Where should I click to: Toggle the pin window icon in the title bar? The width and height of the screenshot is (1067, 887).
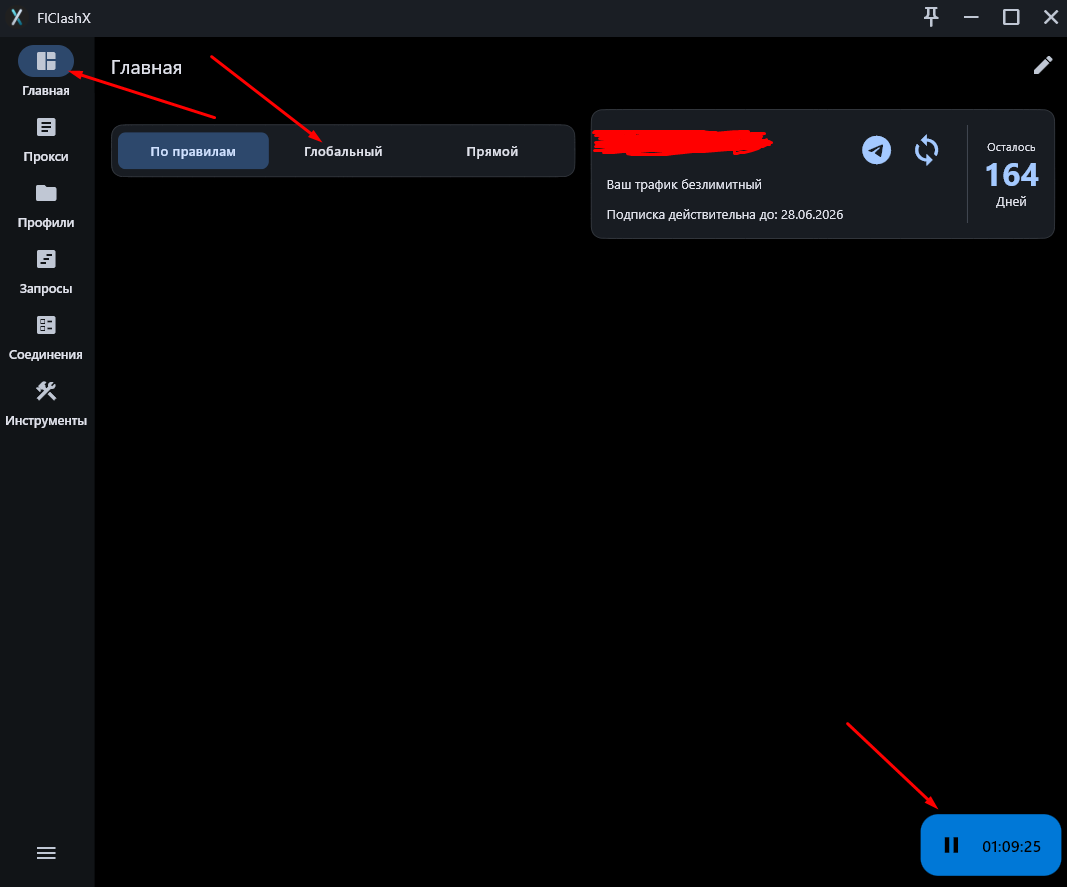(x=931, y=17)
